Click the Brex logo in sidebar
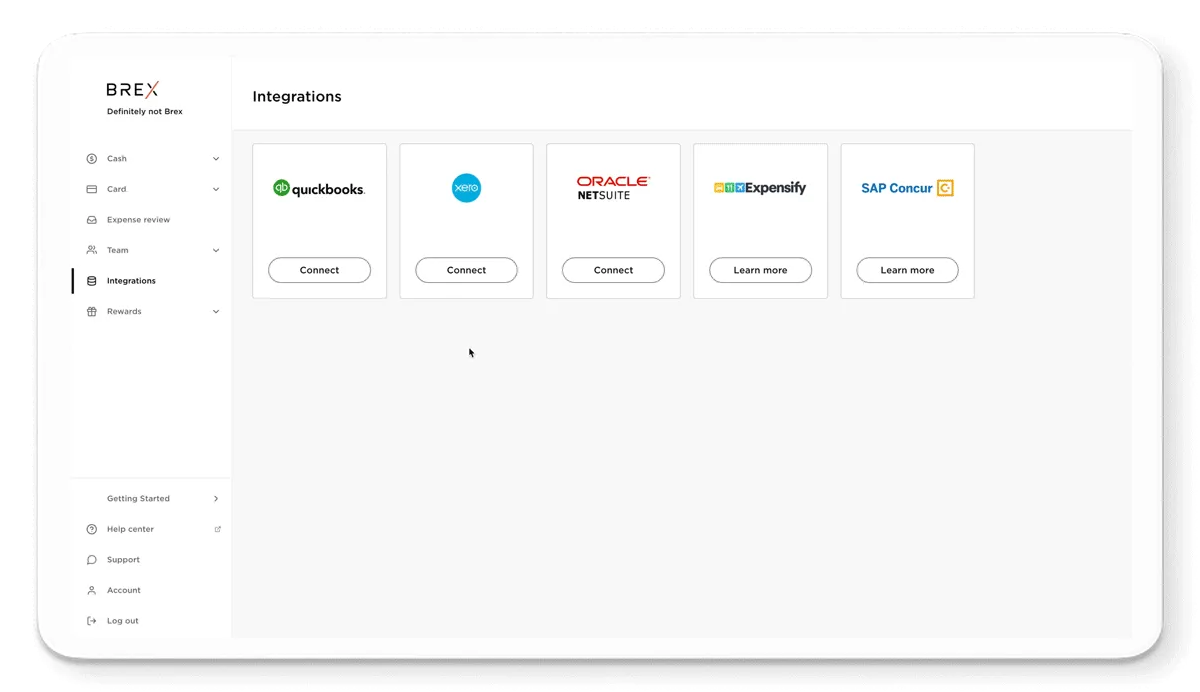 click(x=132, y=89)
